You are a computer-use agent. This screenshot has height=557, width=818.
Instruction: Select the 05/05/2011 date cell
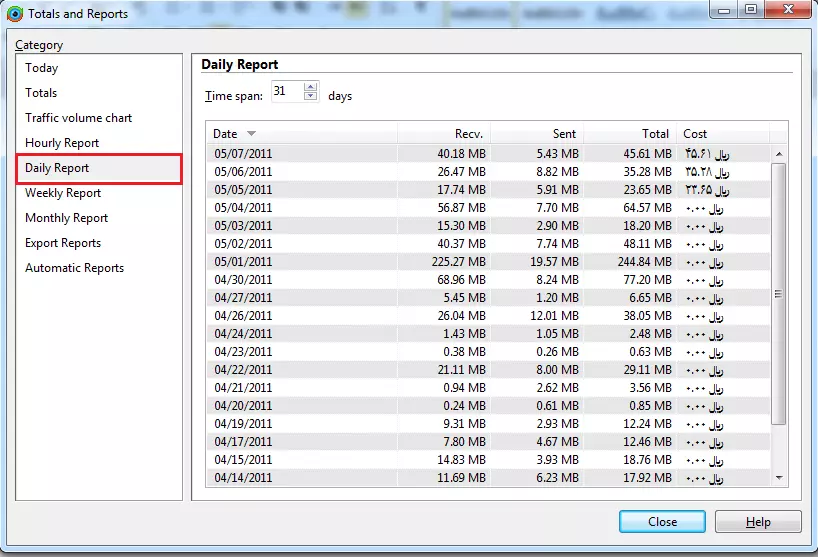tap(243, 190)
